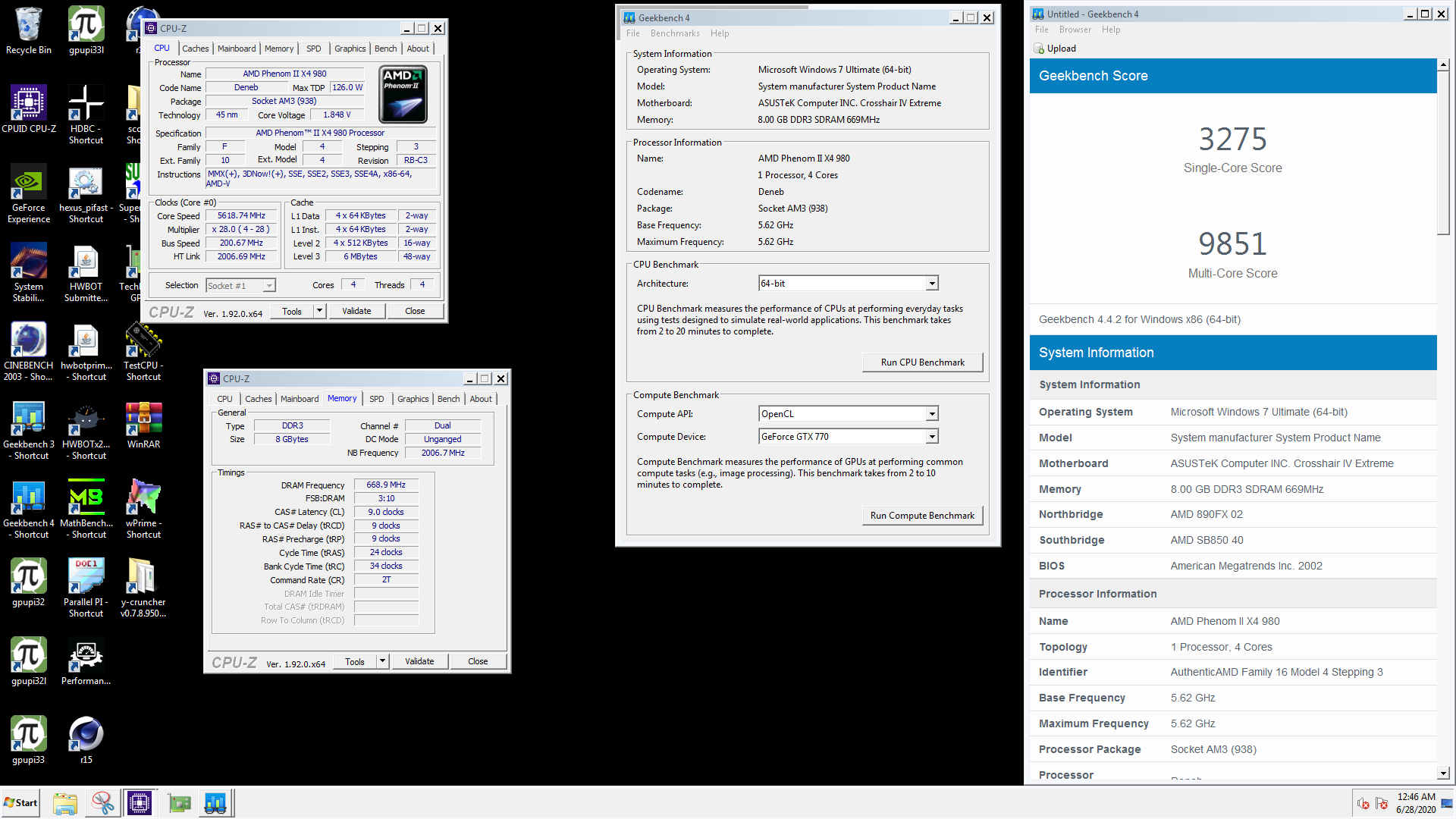Open CPUID CPU-Z desktop shortcut

pyautogui.click(x=29, y=110)
